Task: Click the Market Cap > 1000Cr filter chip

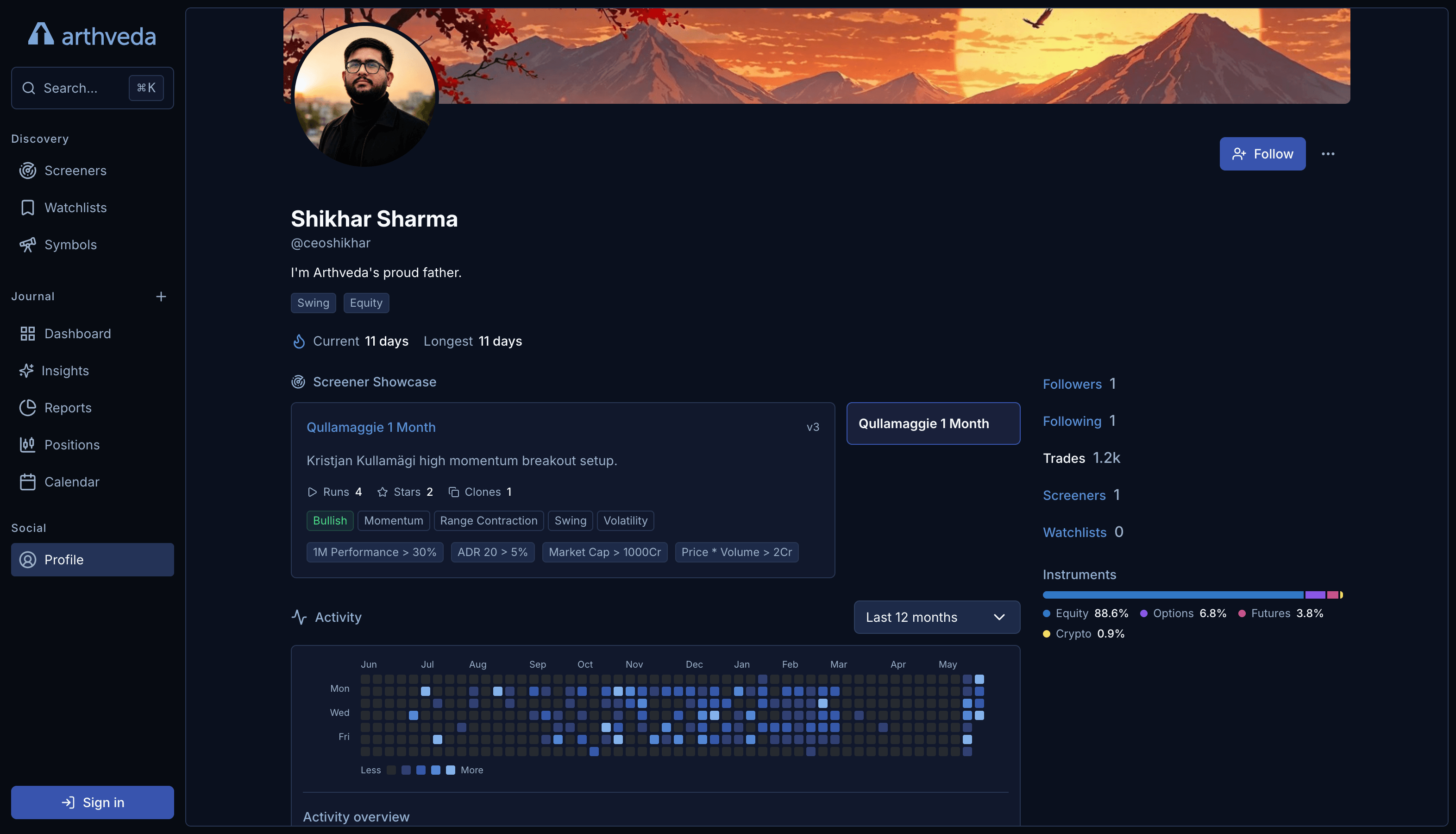Action: click(x=605, y=552)
